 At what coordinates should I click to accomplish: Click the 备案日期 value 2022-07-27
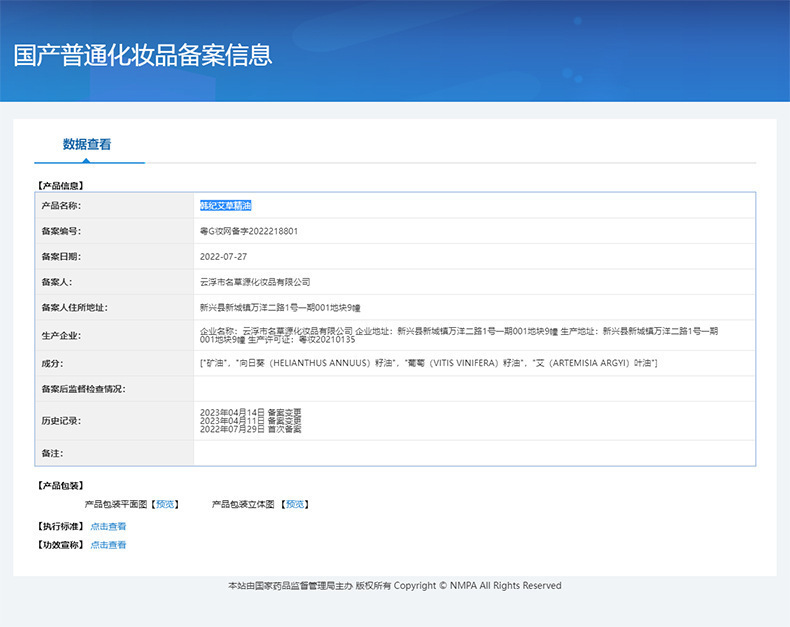click(x=223, y=257)
